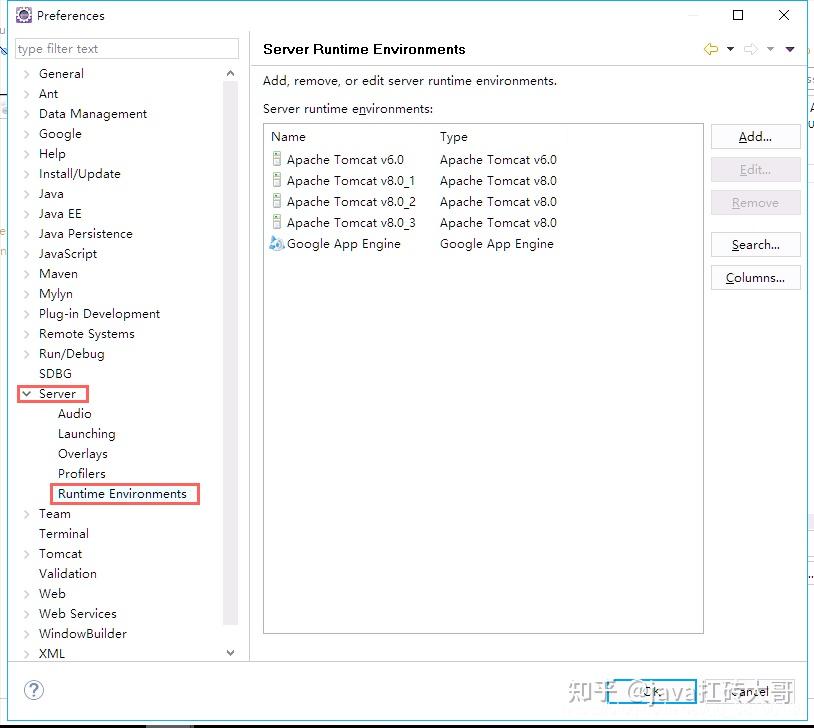Click the Search... button

tap(755, 245)
